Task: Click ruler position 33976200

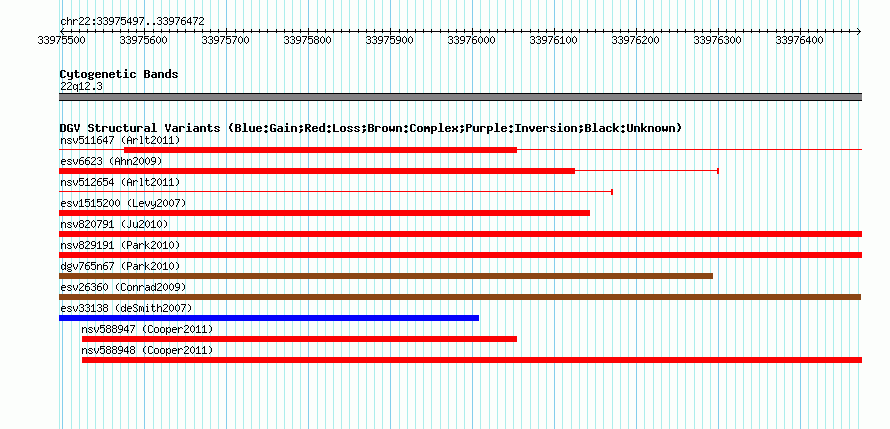Action: [x=636, y=40]
